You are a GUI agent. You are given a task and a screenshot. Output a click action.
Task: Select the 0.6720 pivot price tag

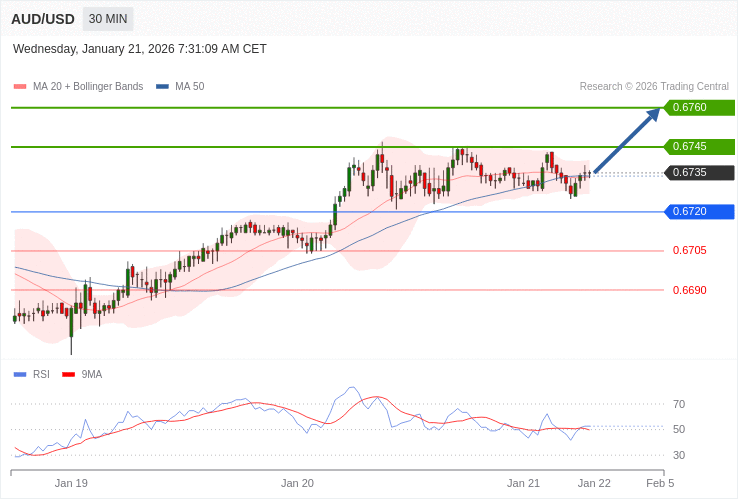coord(699,212)
